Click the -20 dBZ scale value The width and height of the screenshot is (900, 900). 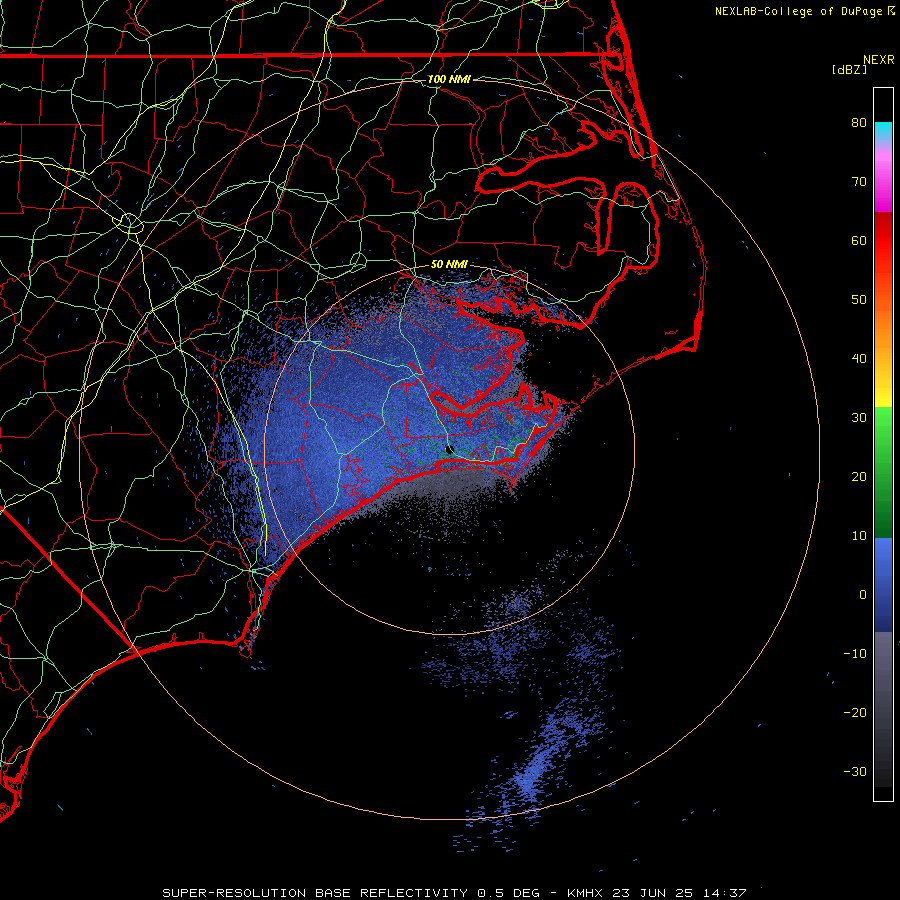point(855,712)
